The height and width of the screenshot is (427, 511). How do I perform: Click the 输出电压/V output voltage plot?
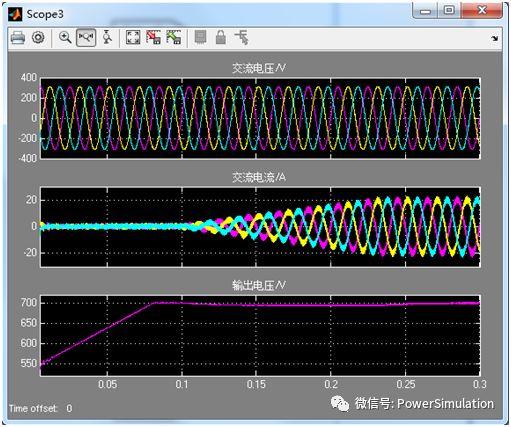(260, 336)
